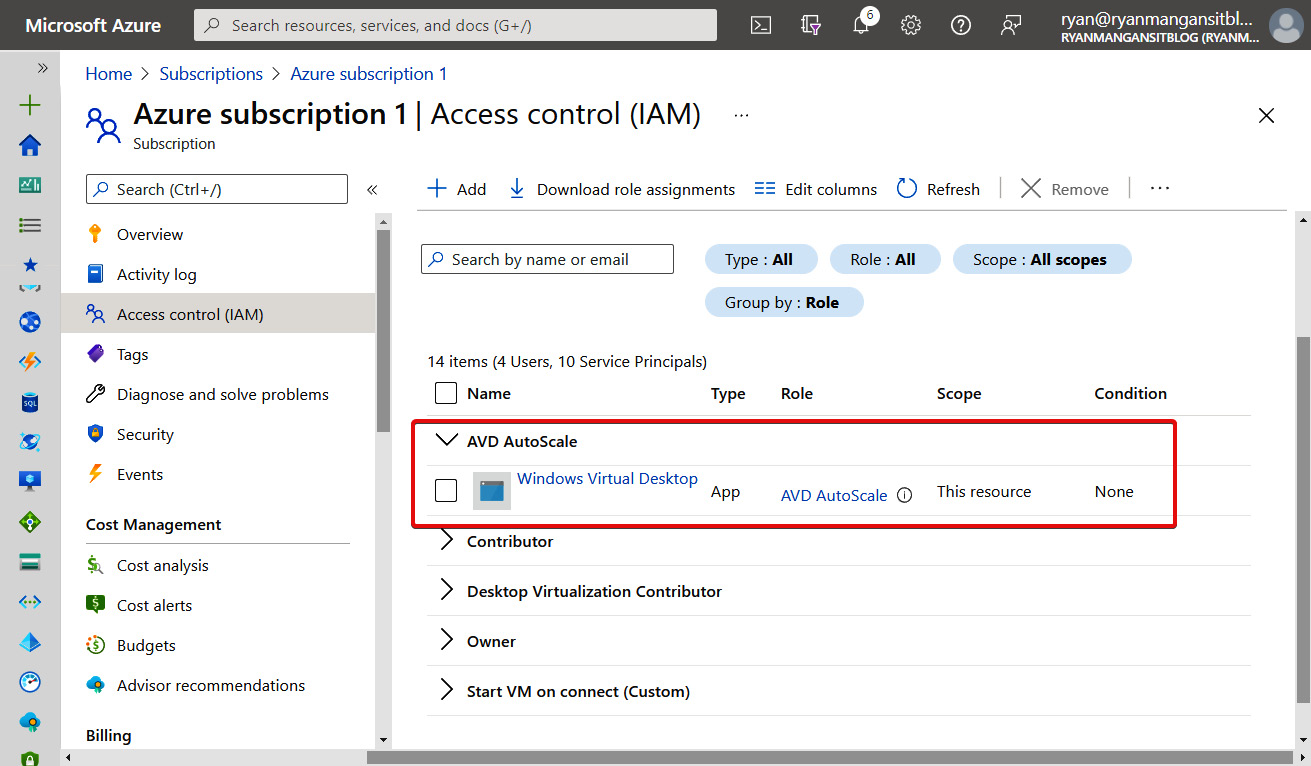Image resolution: width=1311 pixels, height=766 pixels.
Task: Click Download role assignments
Action: tap(622, 189)
